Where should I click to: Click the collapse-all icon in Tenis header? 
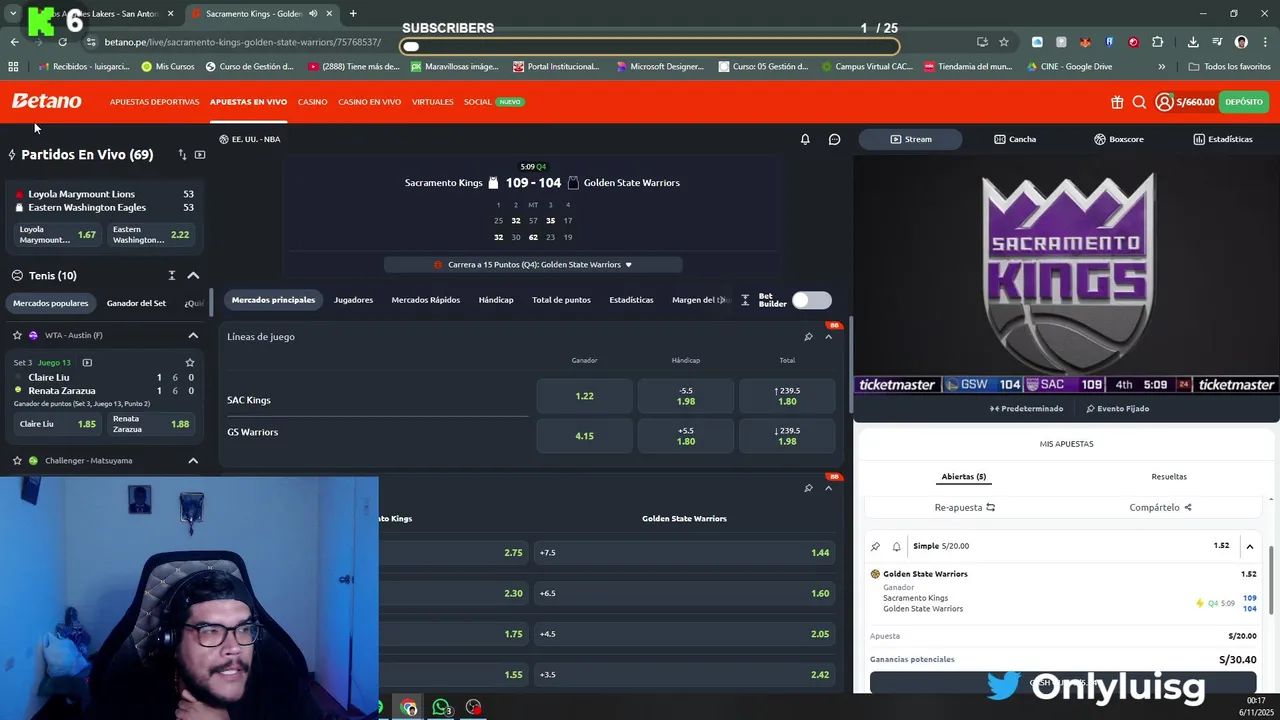(x=172, y=276)
